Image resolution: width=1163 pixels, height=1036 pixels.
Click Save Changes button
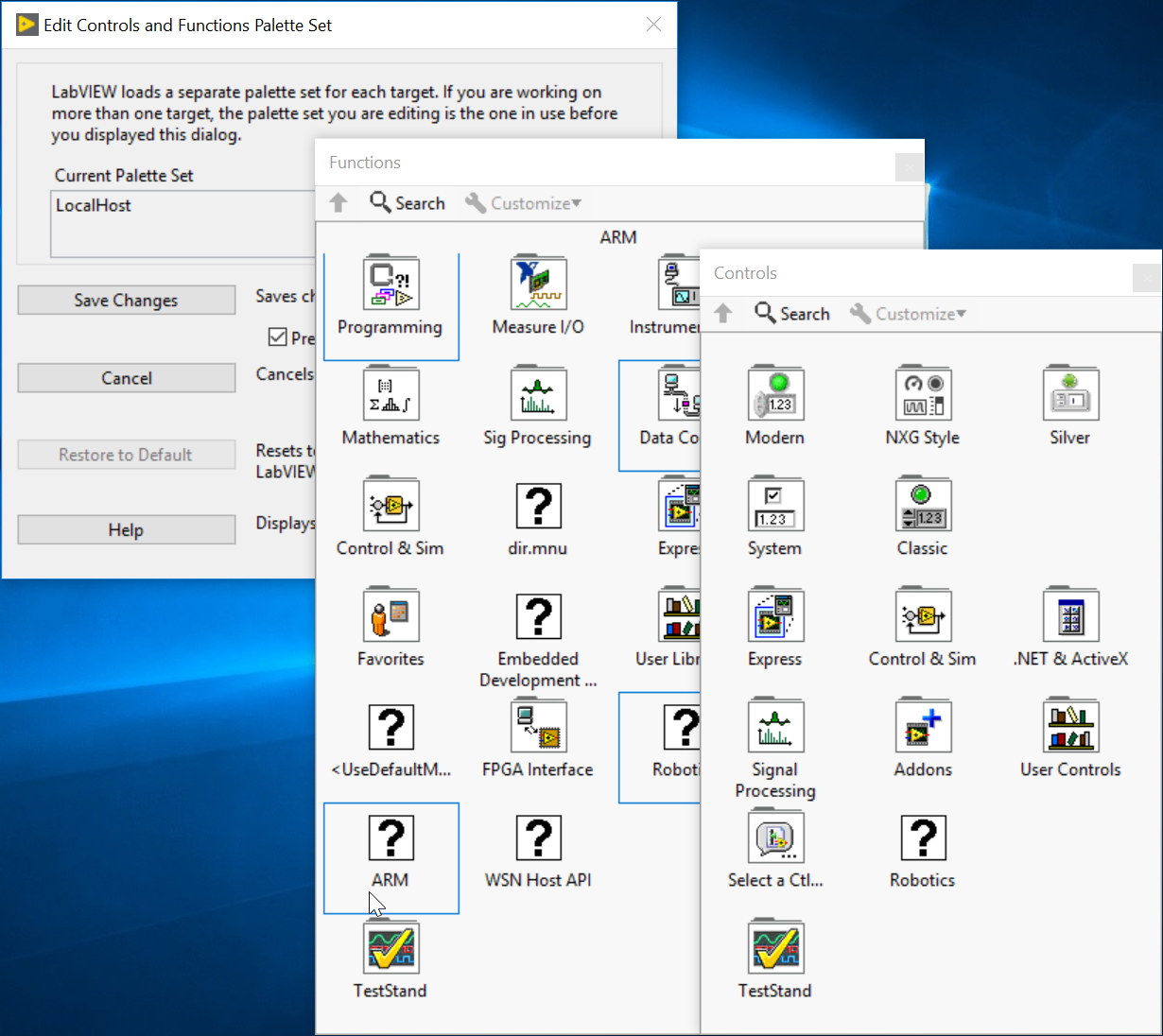click(127, 300)
